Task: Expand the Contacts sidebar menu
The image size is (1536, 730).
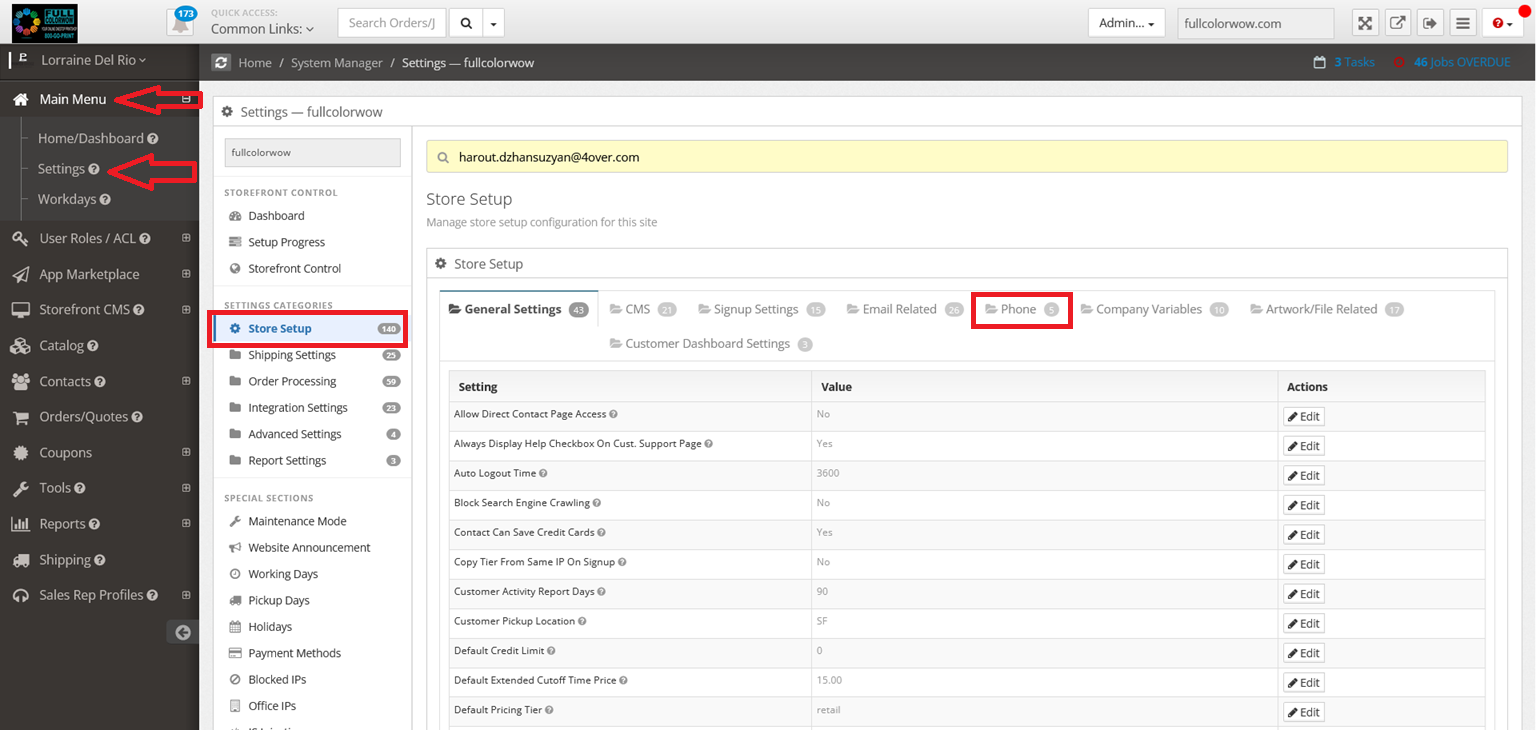Action: (186, 381)
